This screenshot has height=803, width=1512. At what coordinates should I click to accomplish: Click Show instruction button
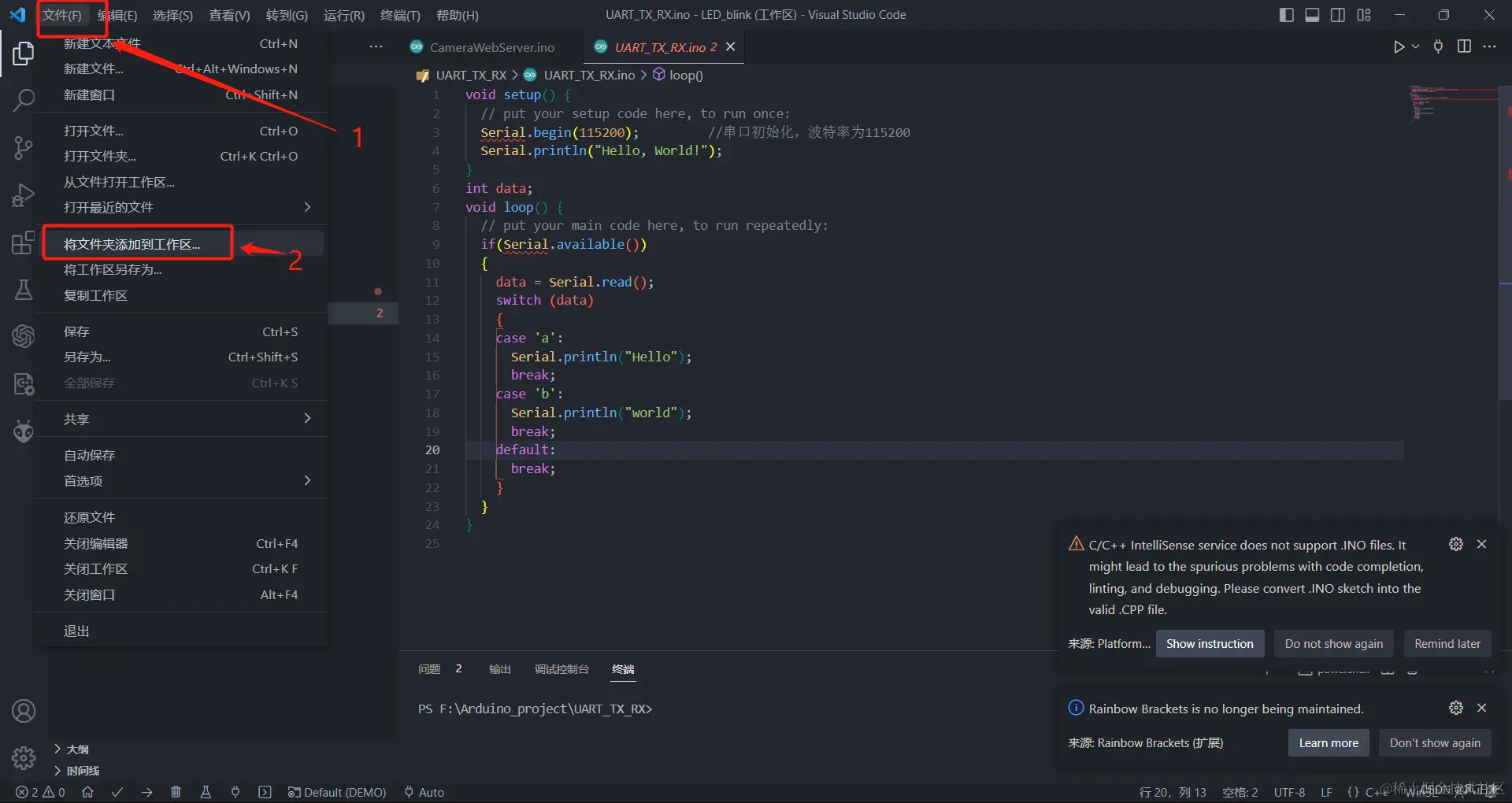point(1210,644)
